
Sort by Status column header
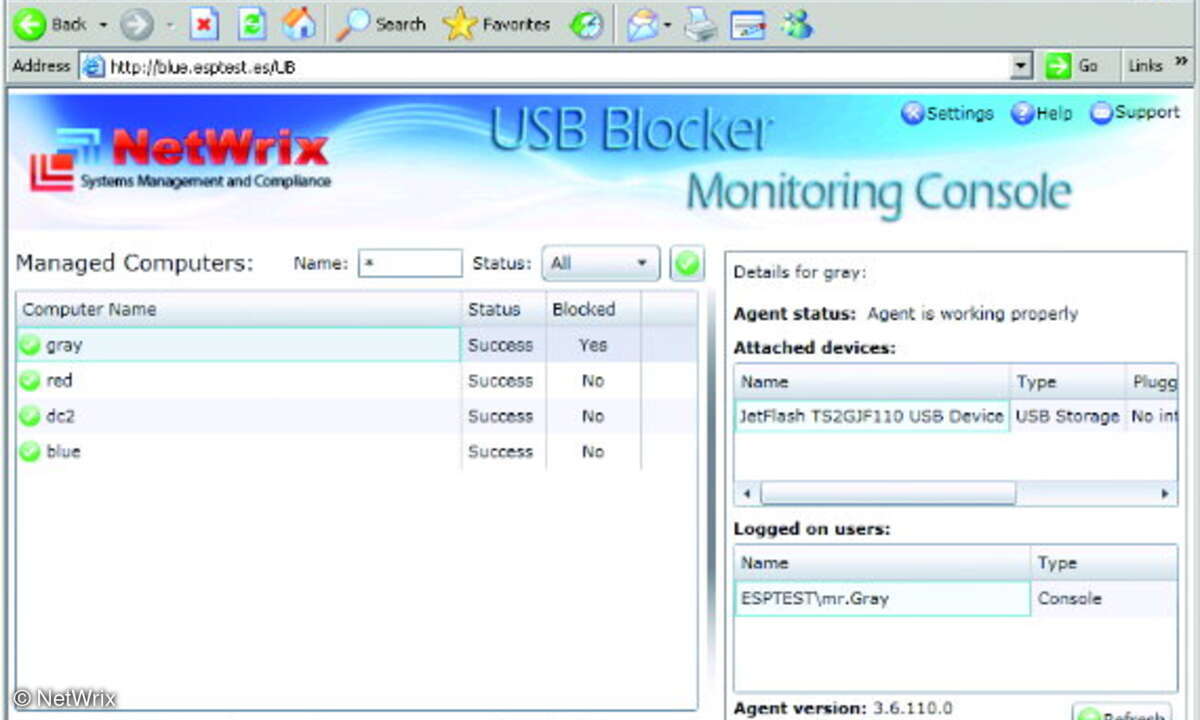[x=503, y=309]
